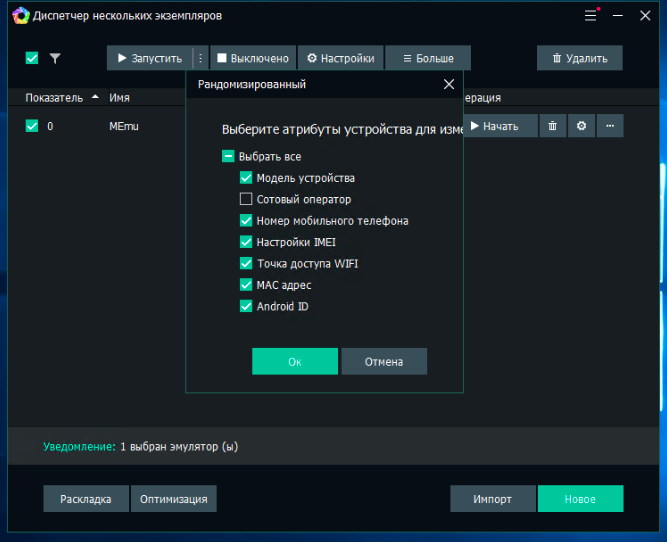Start MEmu with Начать button
The width and height of the screenshot is (667, 542).
coord(501,126)
